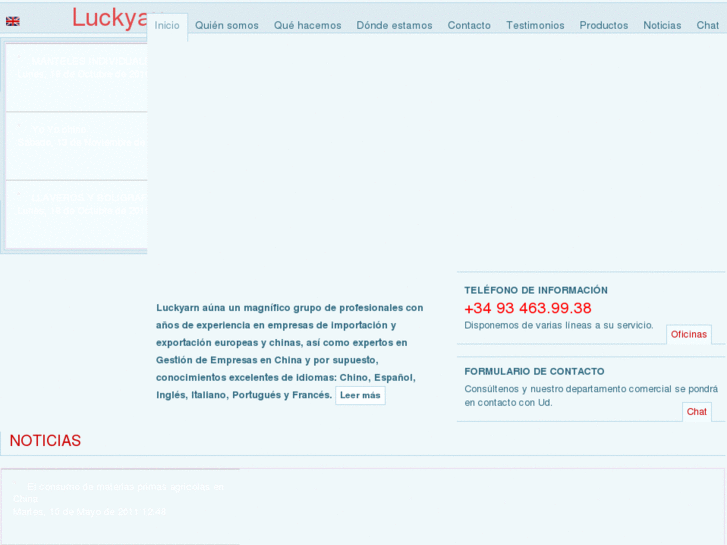This screenshot has height=545, width=727.
Task: Open Chat from the top navigation
Action: point(708,26)
